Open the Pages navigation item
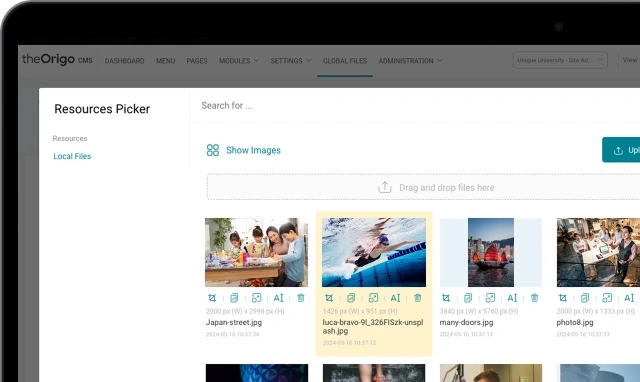The height and width of the screenshot is (382, 640). point(197,61)
